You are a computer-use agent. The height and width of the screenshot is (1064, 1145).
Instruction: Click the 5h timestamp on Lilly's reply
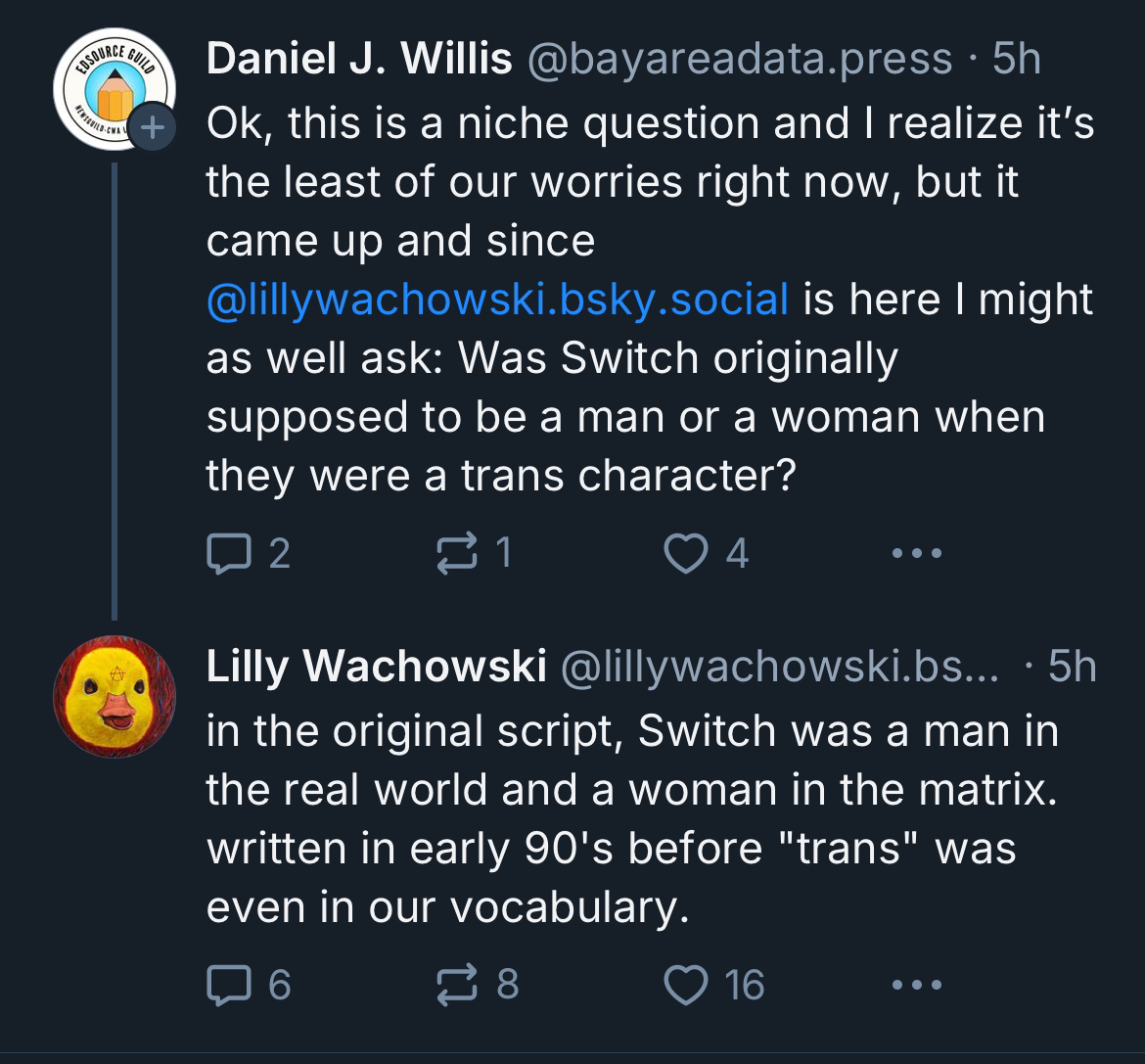tap(1072, 668)
